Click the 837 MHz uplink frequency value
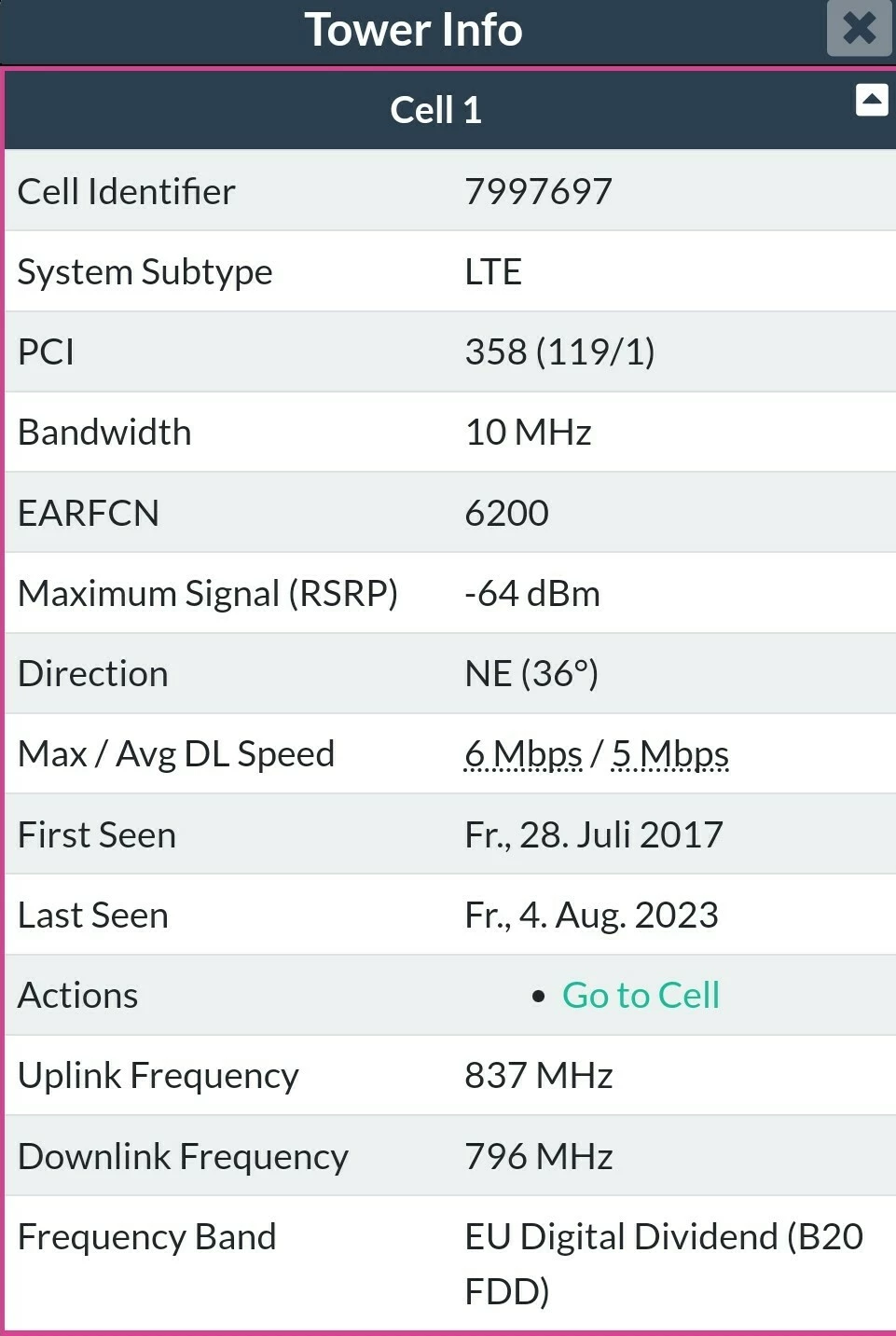896x1336 pixels. pos(538,1076)
